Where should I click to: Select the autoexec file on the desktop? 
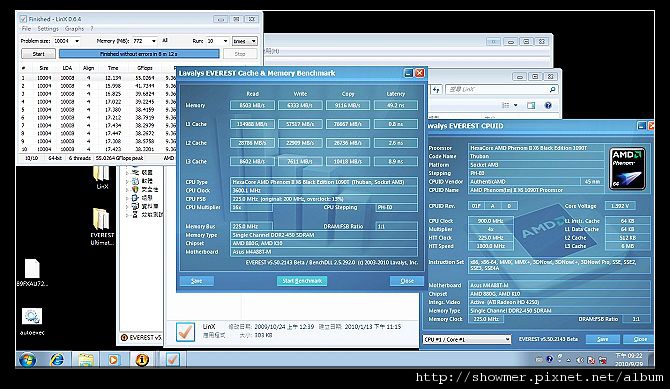[x=32, y=321]
